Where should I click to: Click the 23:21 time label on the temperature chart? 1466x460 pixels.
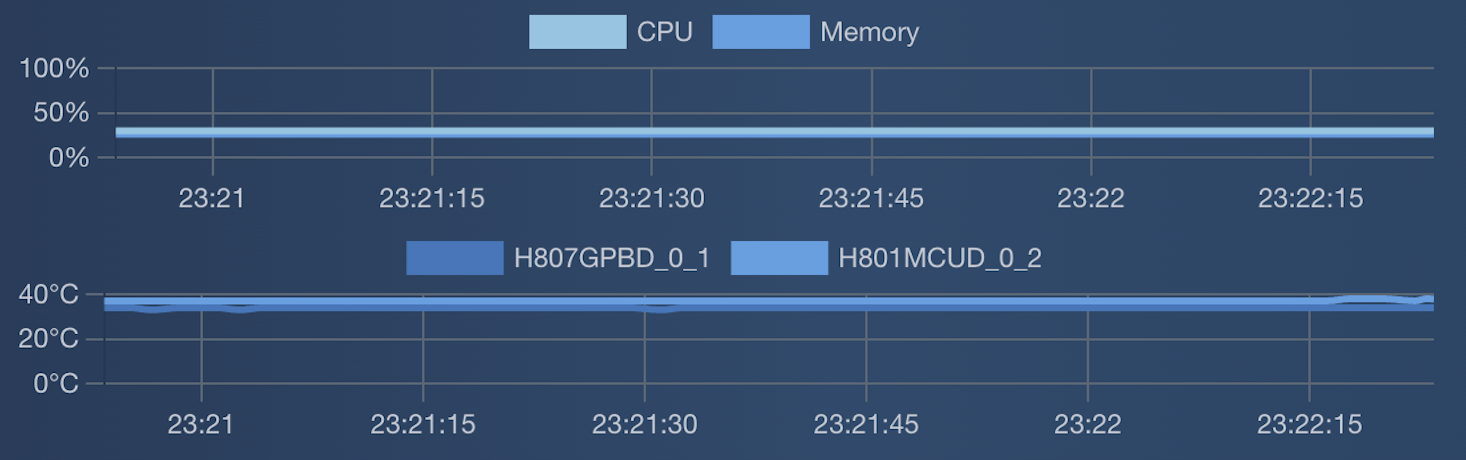[201, 424]
